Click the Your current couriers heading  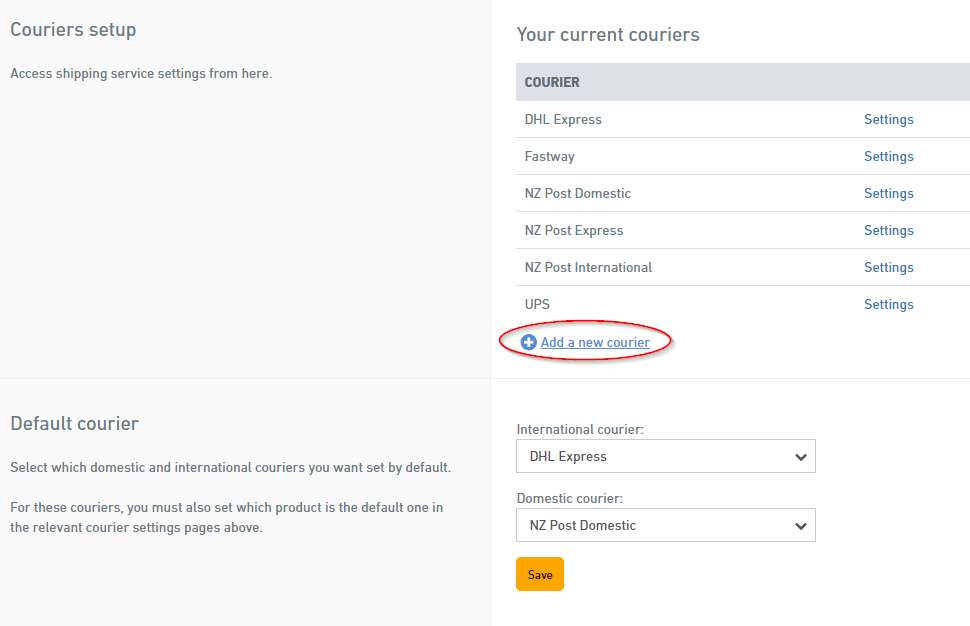point(608,34)
